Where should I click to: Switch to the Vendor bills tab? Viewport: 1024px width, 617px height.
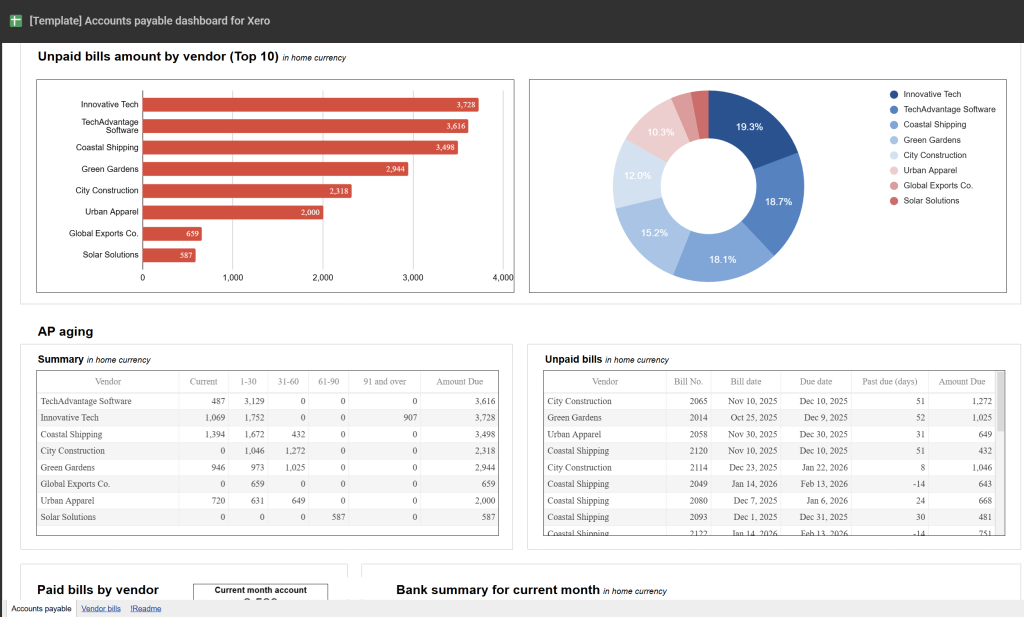pos(101,609)
